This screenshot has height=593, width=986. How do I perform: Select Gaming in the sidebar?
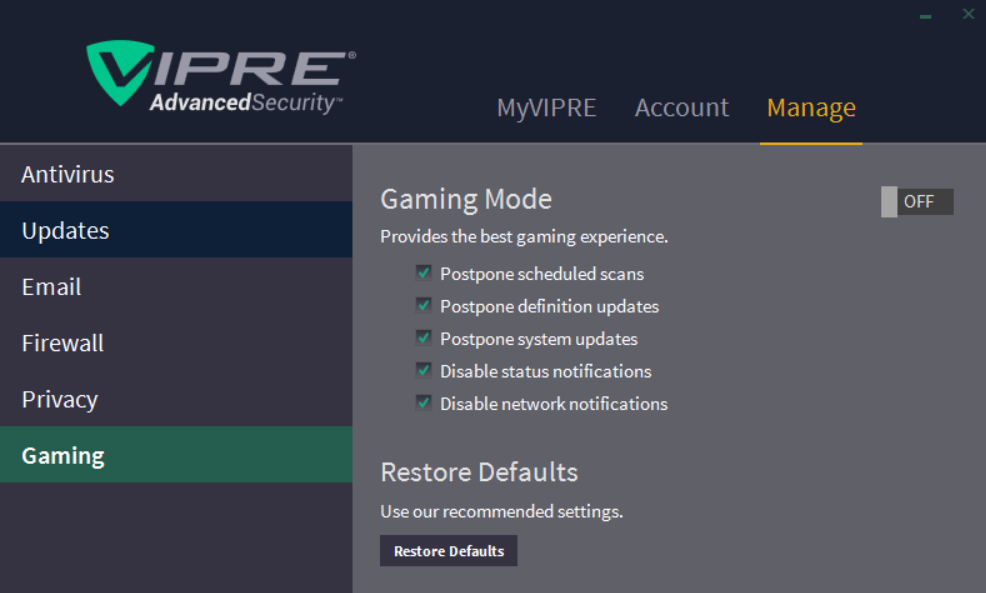(x=176, y=455)
